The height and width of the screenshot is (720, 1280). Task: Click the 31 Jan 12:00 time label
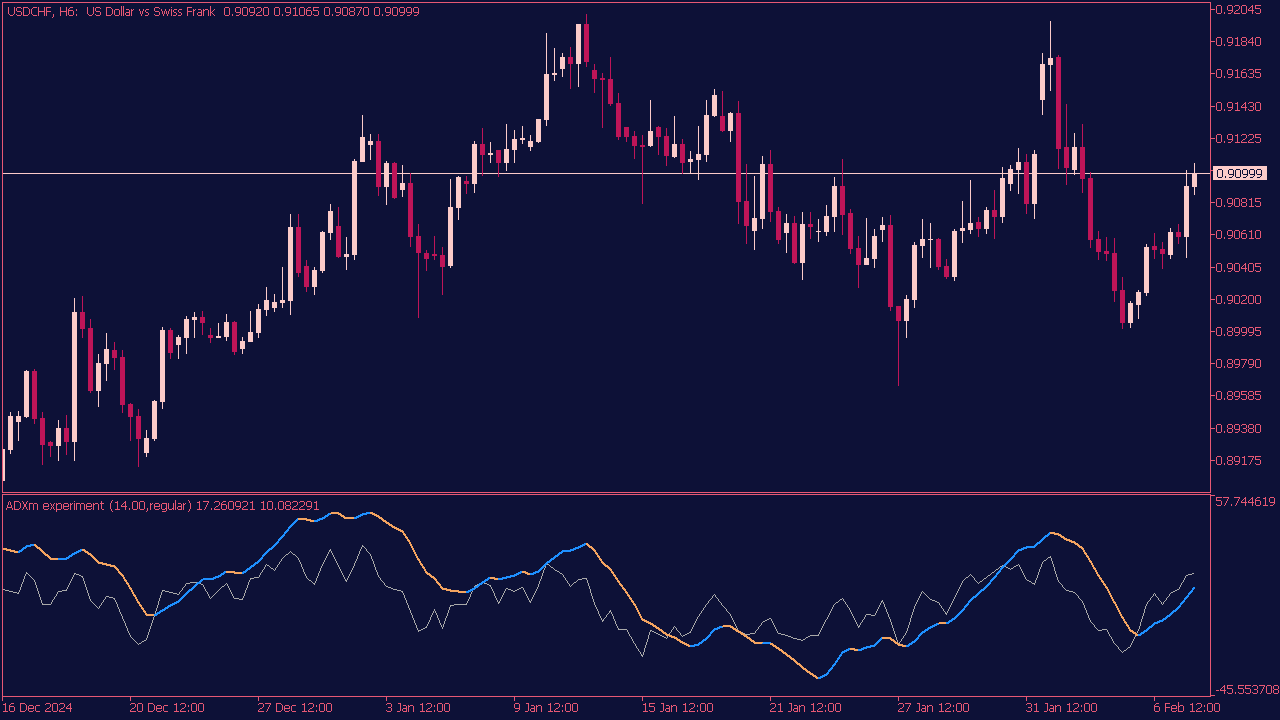[x=1061, y=707]
